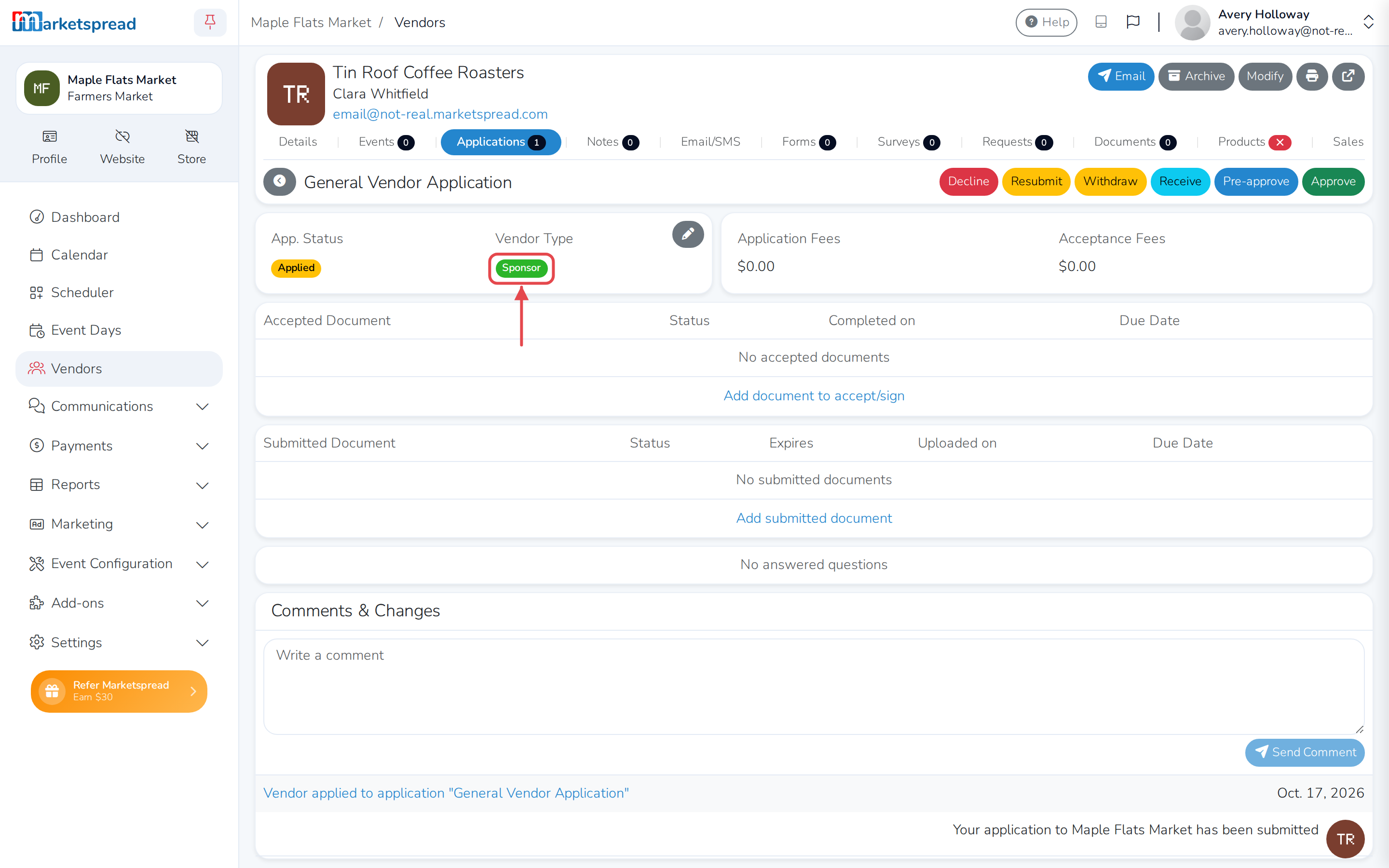Open vendor in new window icon
The image size is (1389, 868).
point(1348,76)
